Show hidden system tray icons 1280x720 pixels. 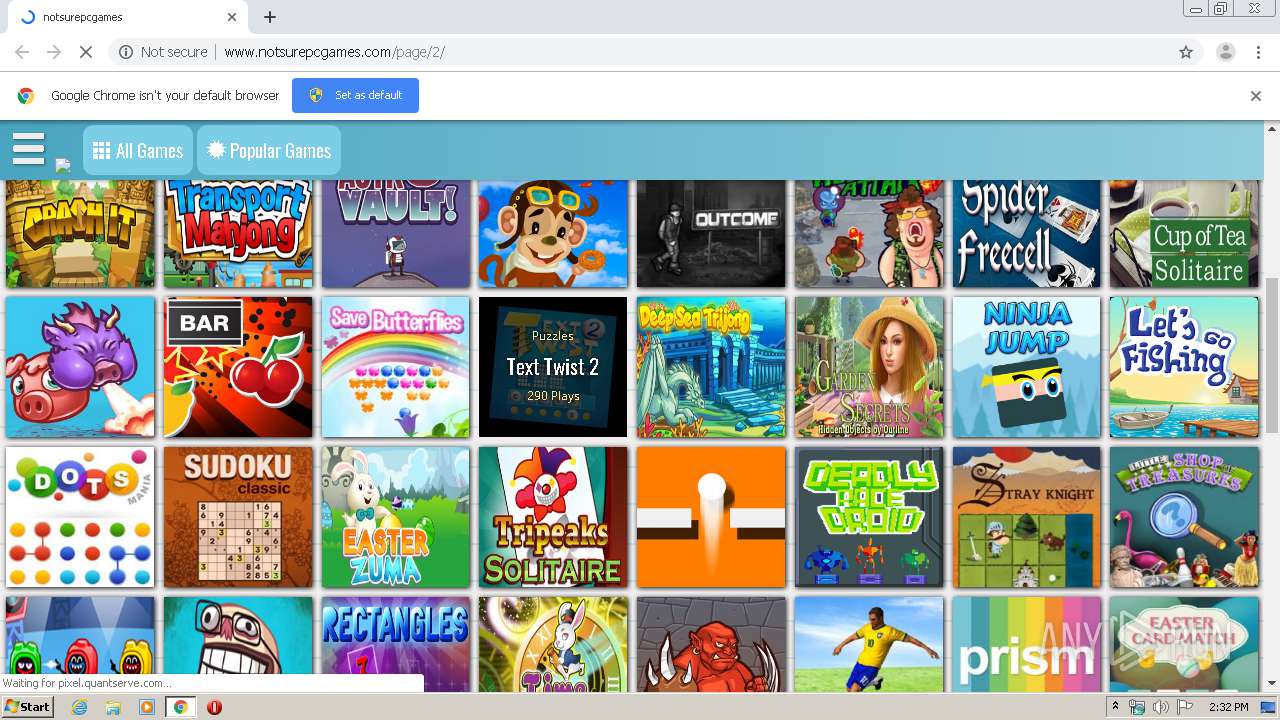(1115, 707)
